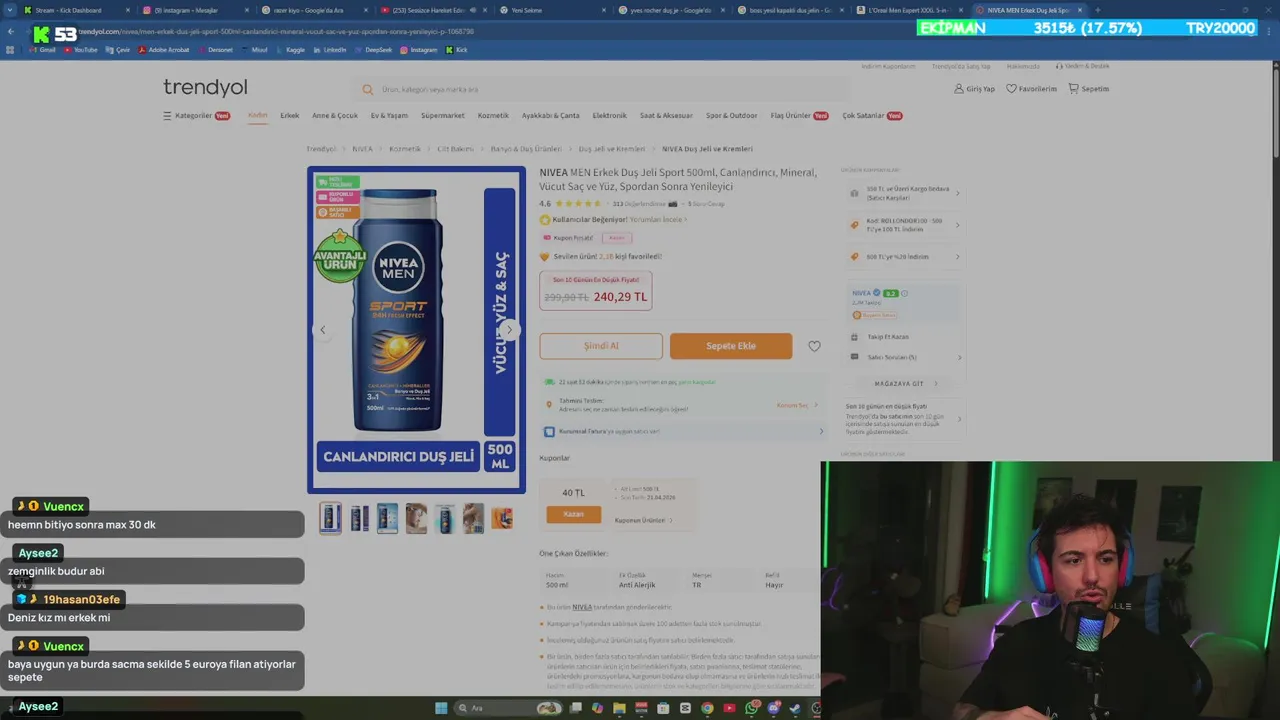Launch Microsoft Store from the taskbar
Viewport: 1280px width, 720px height.
(x=663, y=708)
